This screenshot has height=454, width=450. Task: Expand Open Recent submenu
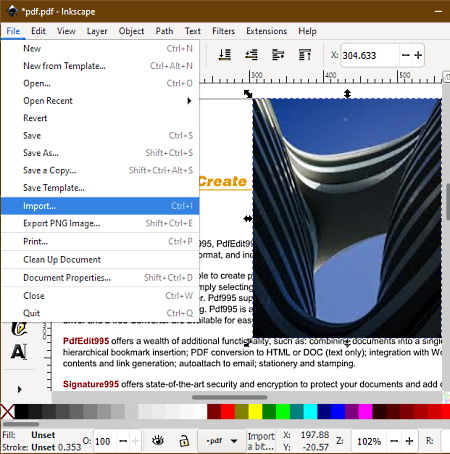[x=100, y=101]
